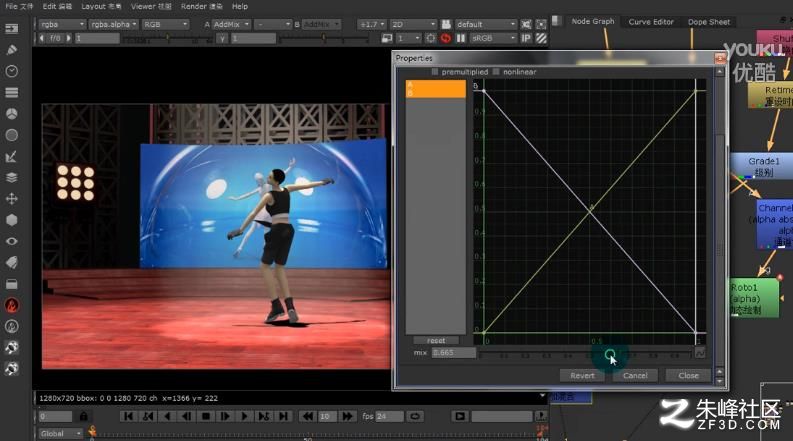
Task: Switch to the Dope Sheet tab
Action: [709, 22]
